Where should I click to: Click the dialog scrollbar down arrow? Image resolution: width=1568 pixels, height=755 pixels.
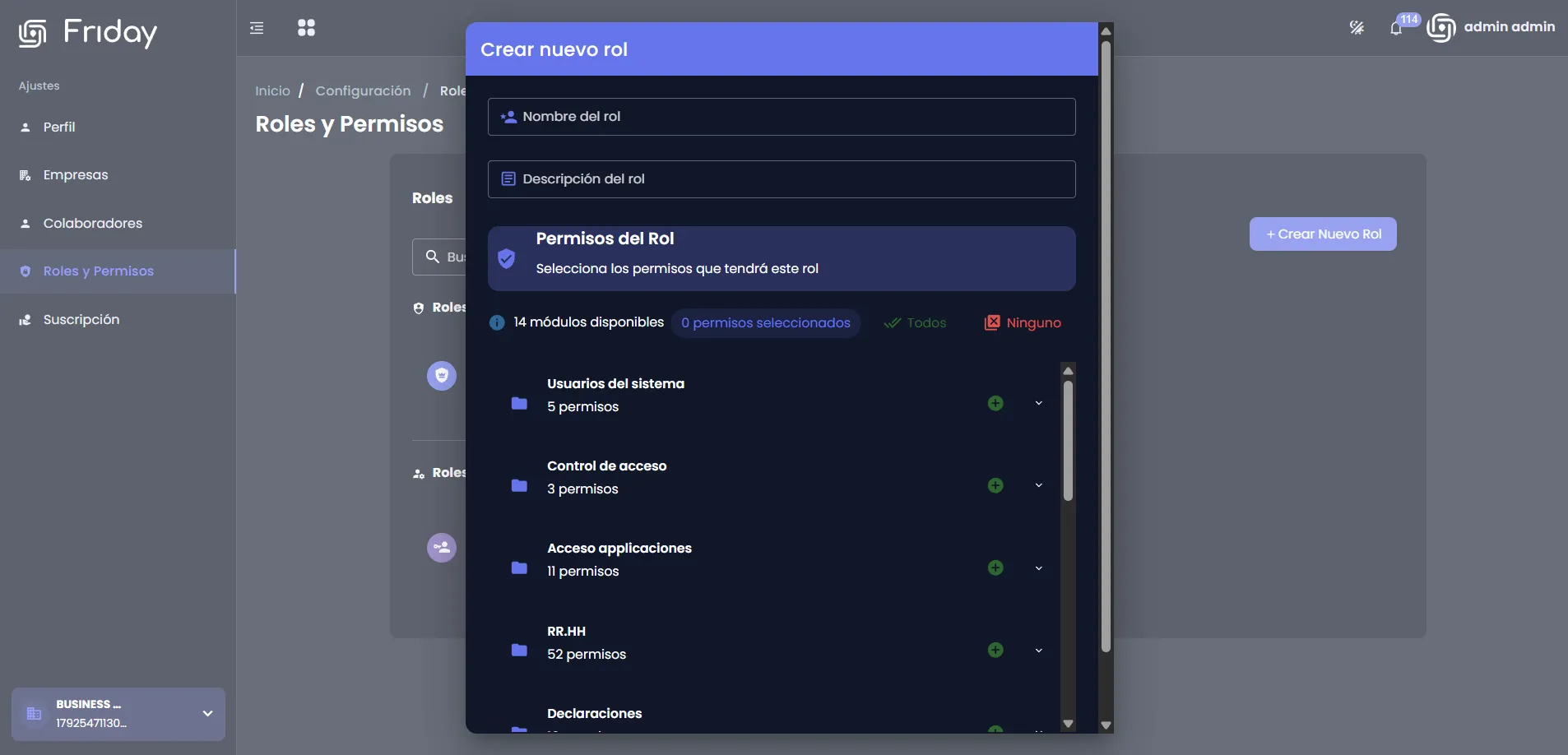click(x=1106, y=725)
